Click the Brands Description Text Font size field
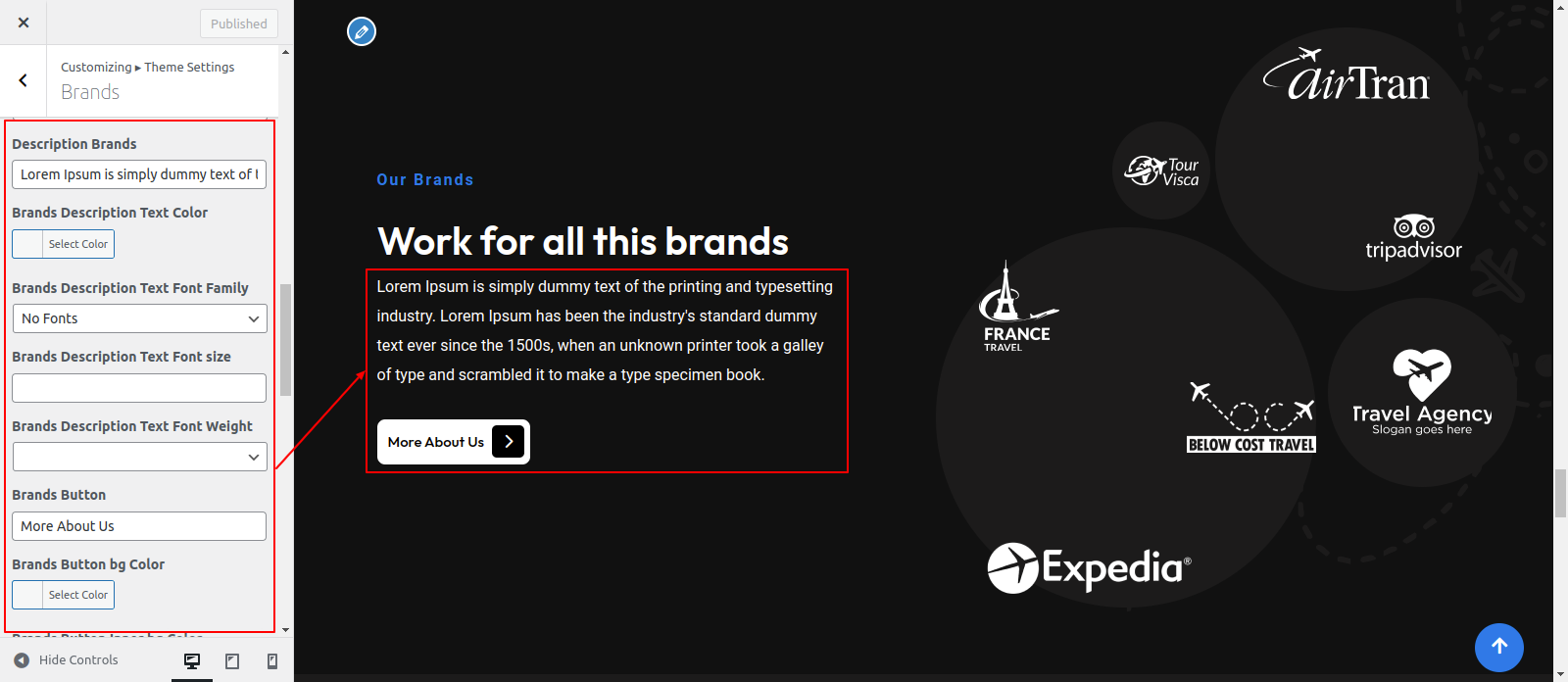Screen dimensions: 1568x682 (x=139, y=388)
